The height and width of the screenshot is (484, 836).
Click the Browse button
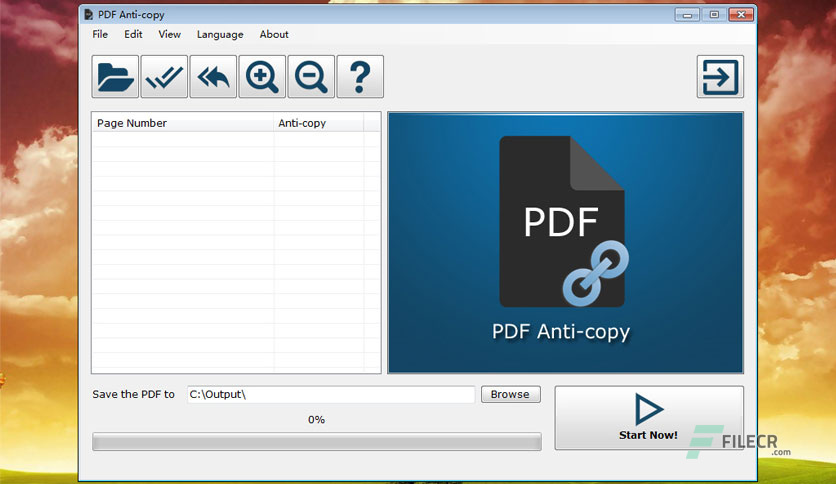coord(511,394)
